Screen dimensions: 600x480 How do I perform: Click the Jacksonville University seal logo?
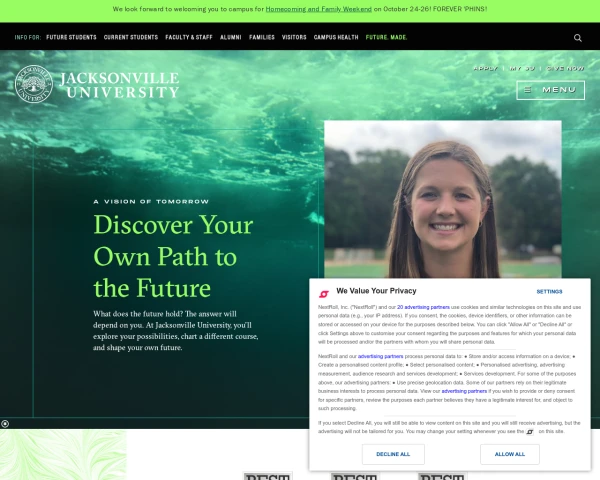(x=34, y=84)
